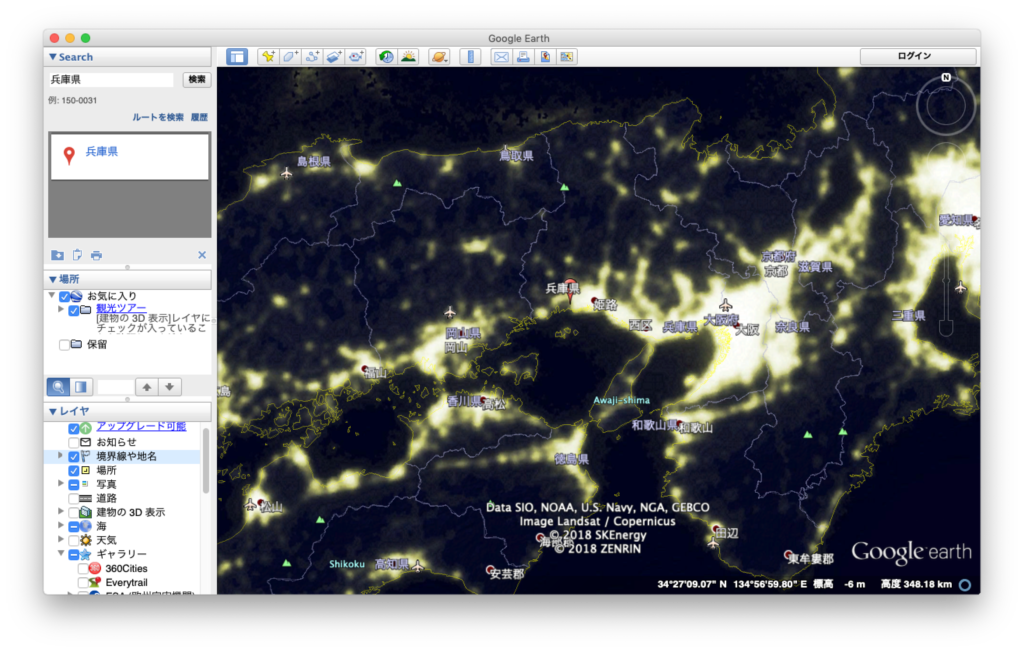The width and height of the screenshot is (1024, 652).
Task: Click the 検索 search button
Action: (x=197, y=80)
